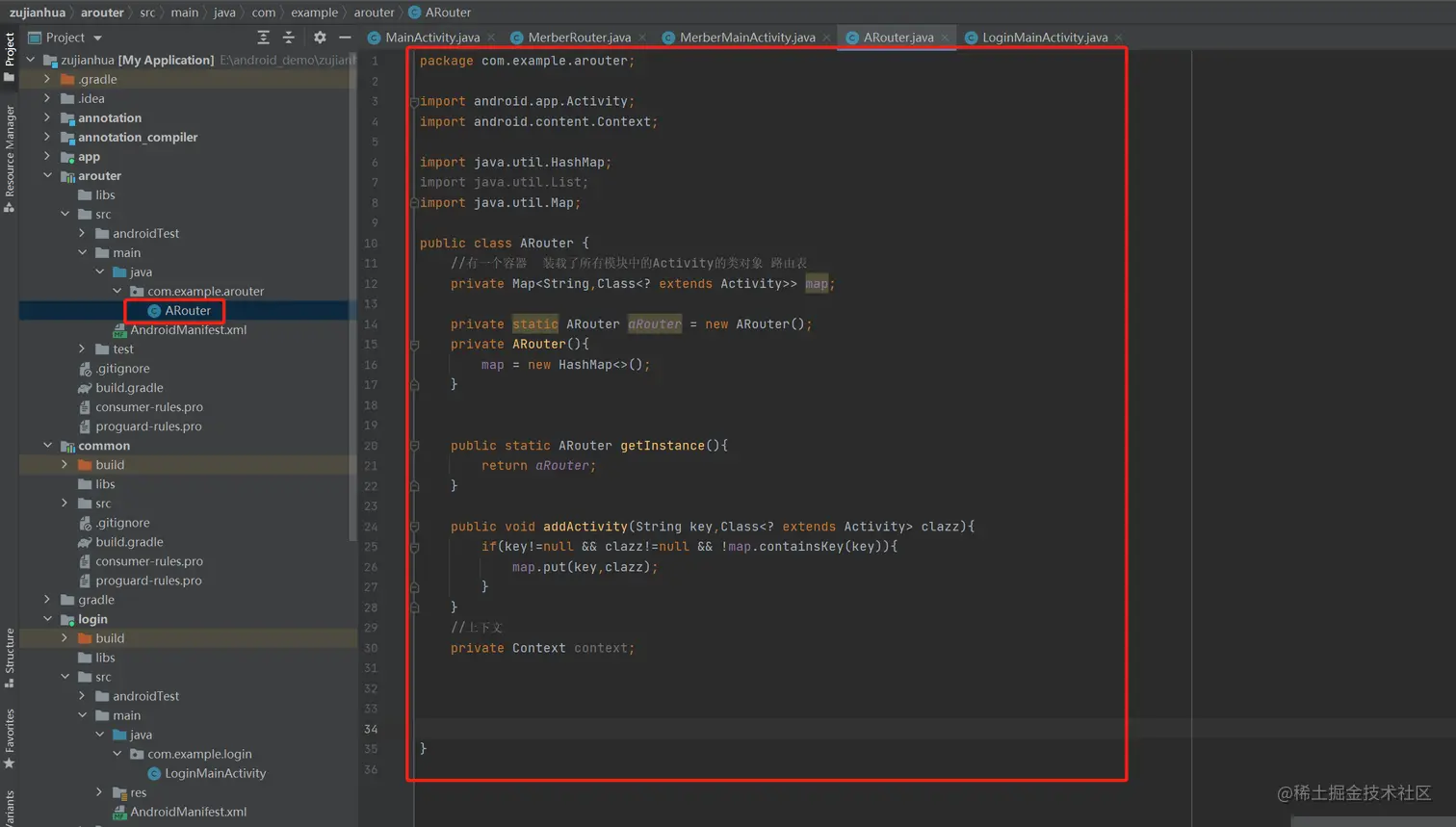Click the test folder icon under arouter src

[x=102, y=349]
